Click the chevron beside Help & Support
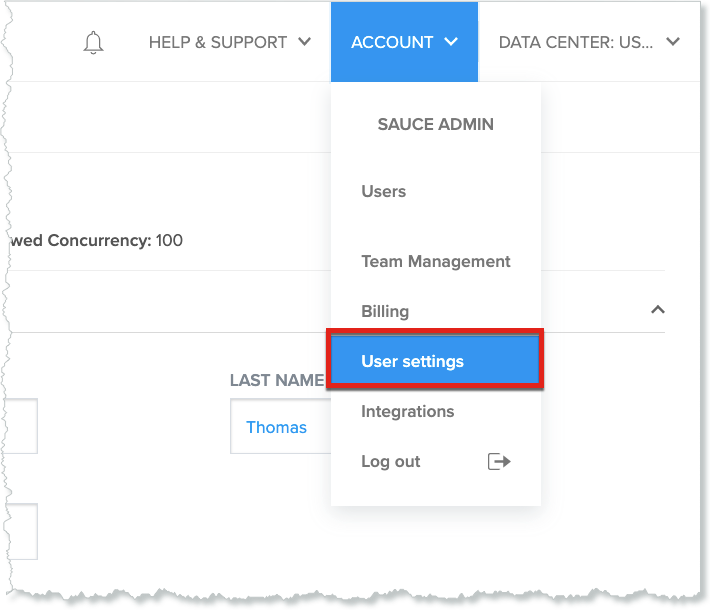Screen dimensions: 710x610 (x=305, y=42)
